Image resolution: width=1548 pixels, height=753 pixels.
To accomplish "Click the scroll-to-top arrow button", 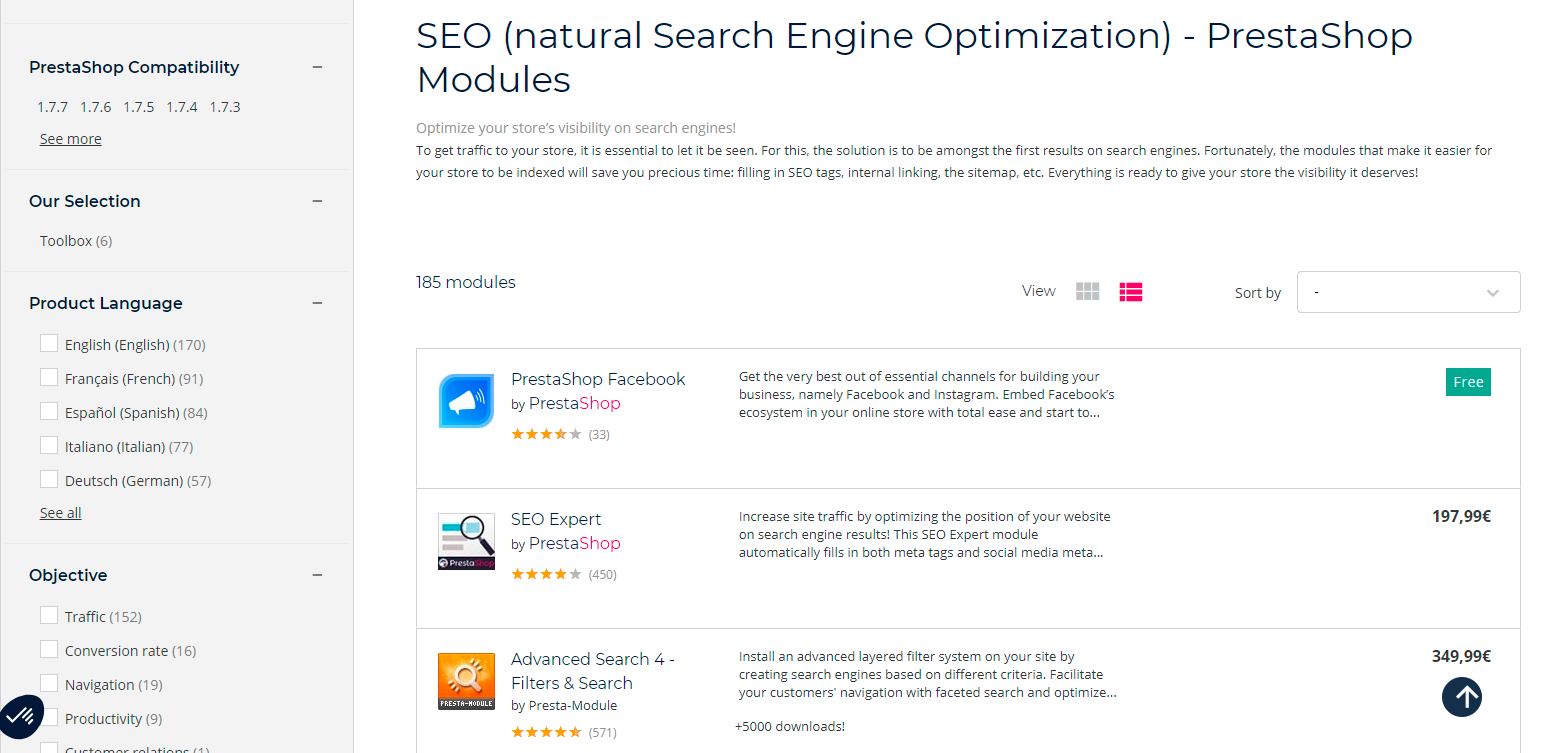I will (x=1461, y=697).
